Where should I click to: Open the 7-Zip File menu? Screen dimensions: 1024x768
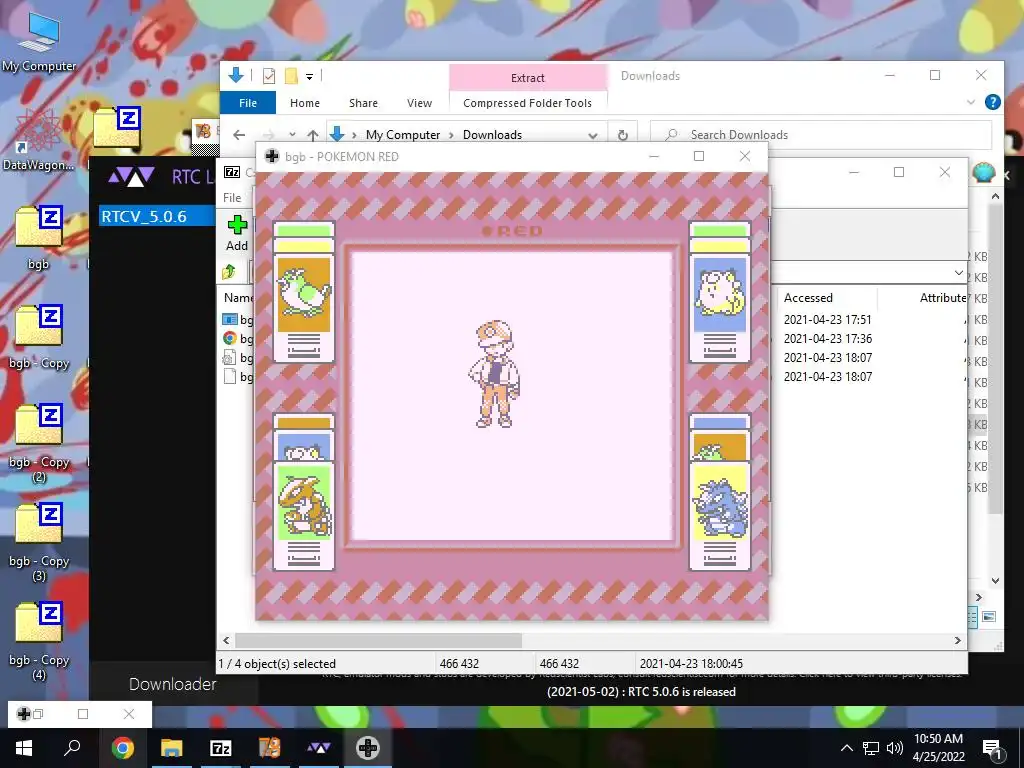(x=232, y=197)
